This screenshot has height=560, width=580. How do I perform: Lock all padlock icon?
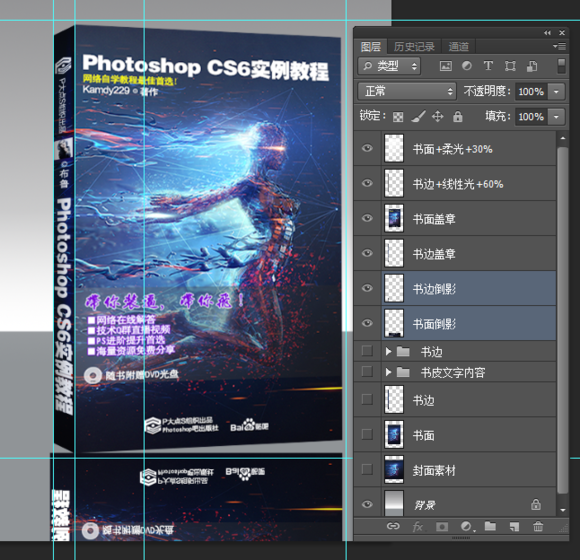(x=458, y=117)
